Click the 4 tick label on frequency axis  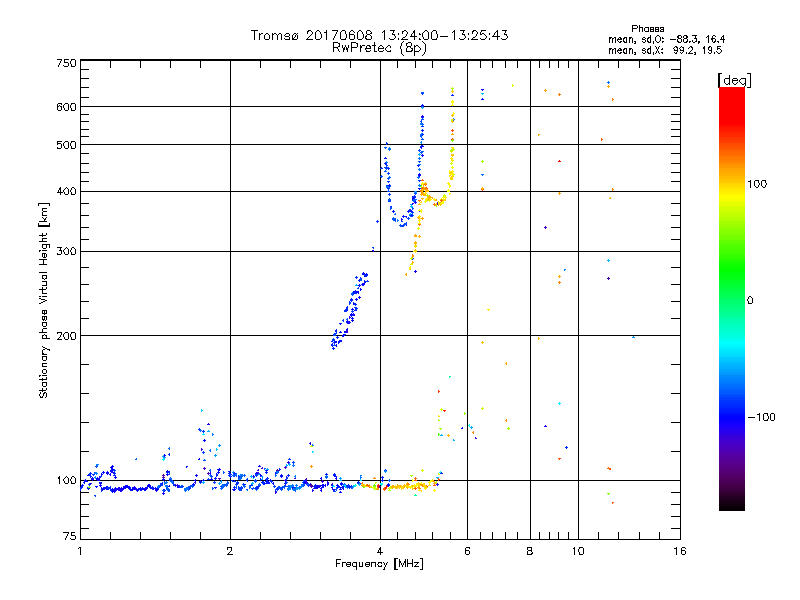[380, 552]
